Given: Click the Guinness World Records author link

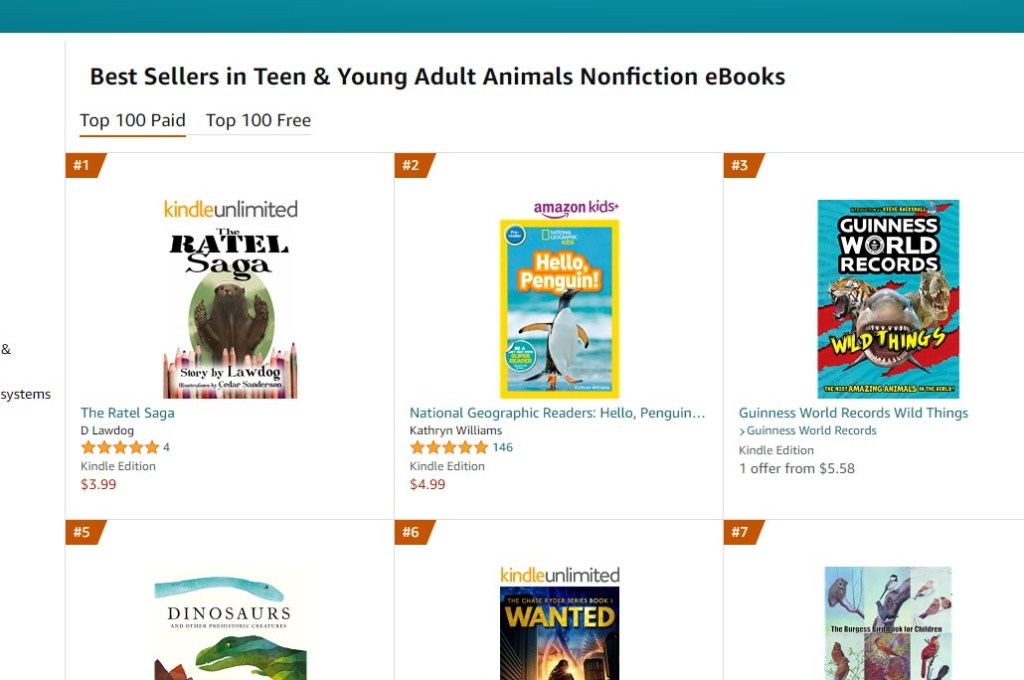Looking at the screenshot, I should coord(811,431).
